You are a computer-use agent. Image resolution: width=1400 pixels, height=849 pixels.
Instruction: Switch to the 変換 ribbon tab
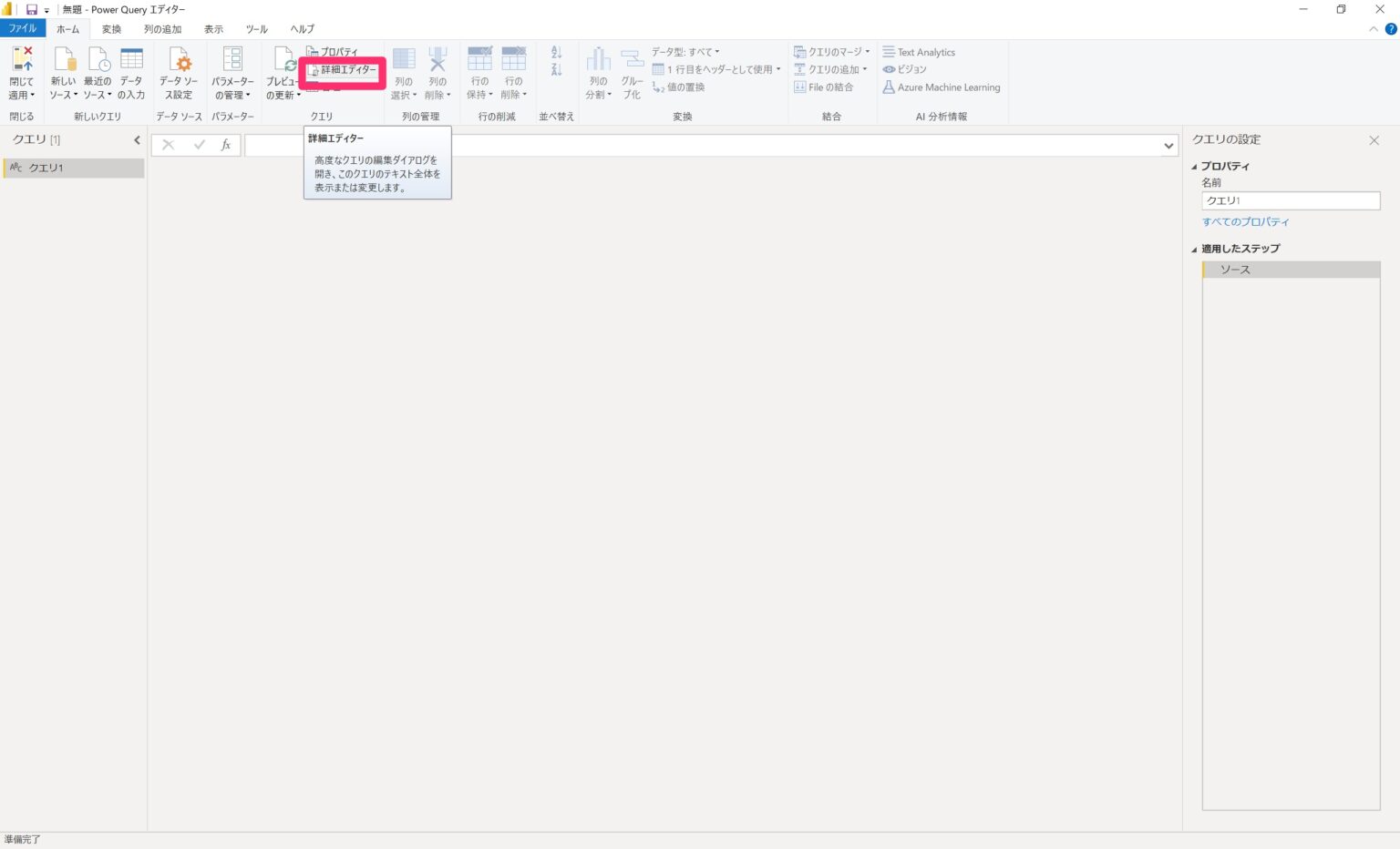click(x=111, y=28)
